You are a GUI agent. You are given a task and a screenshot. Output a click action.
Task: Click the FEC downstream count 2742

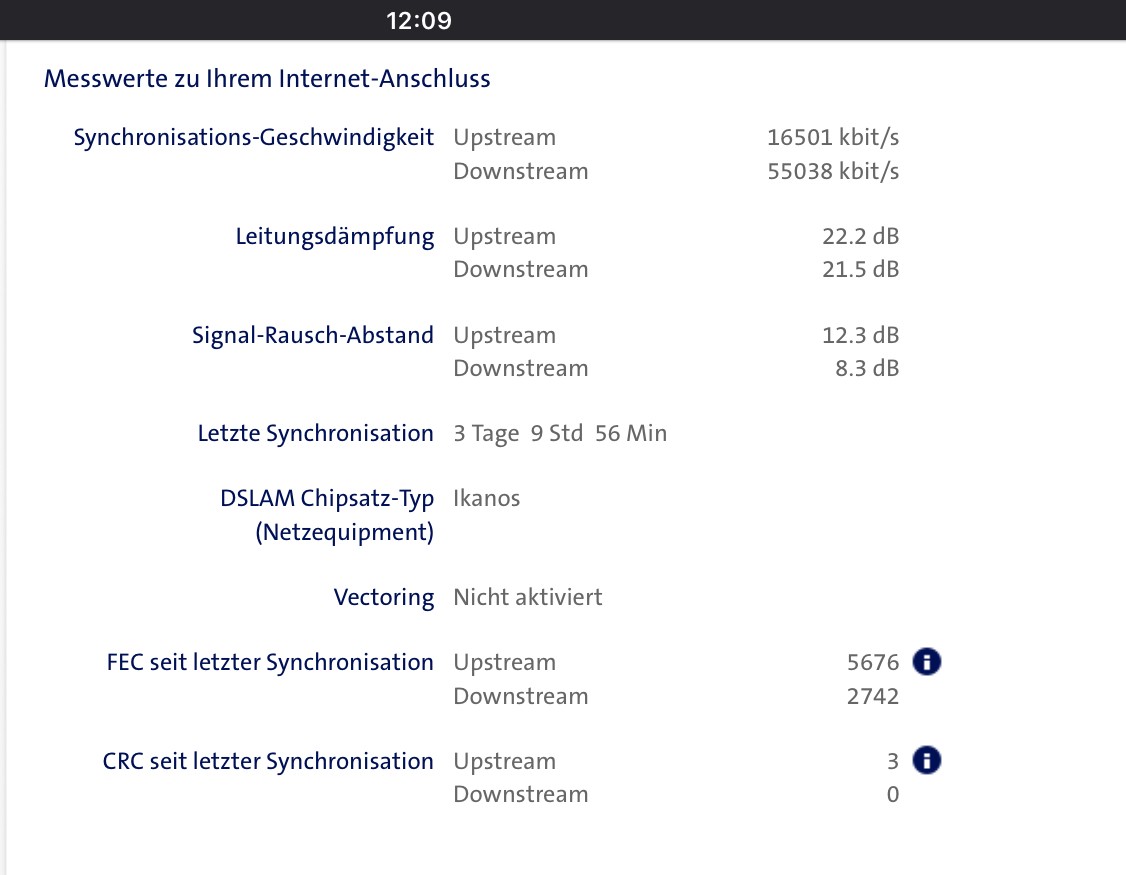[x=872, y=696]
